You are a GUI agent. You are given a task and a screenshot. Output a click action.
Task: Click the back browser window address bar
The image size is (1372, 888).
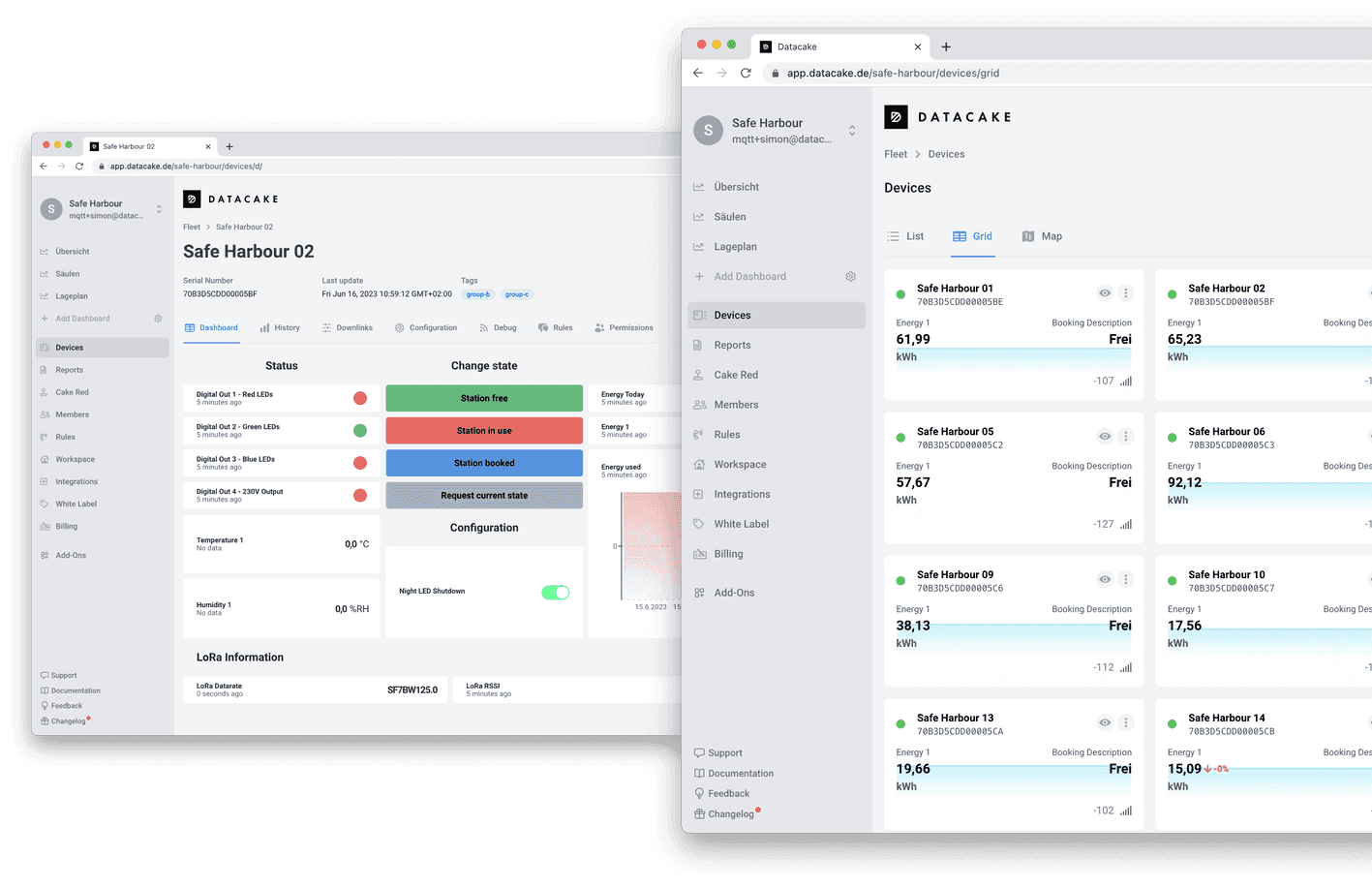[x=387, y=167]
